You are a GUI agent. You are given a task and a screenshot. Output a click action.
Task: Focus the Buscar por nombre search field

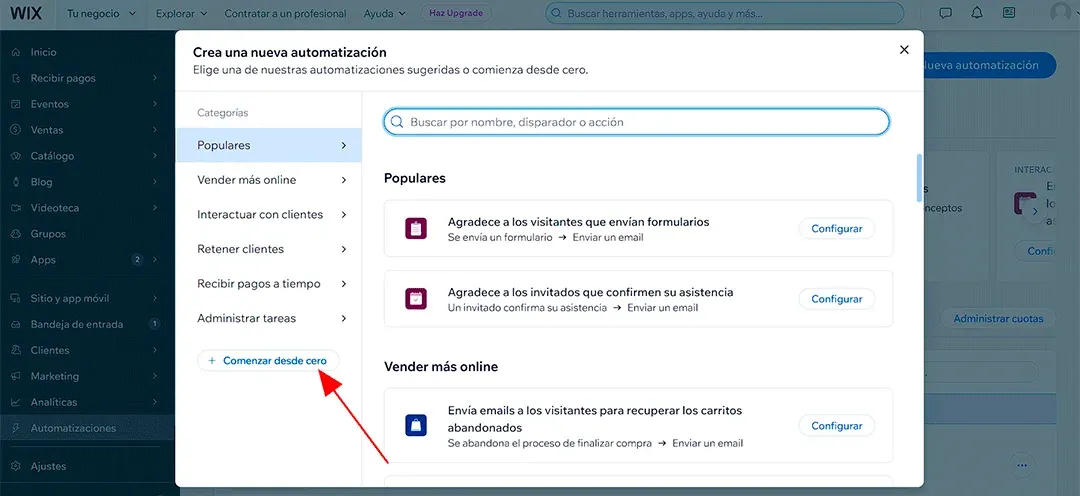(636, 122)
